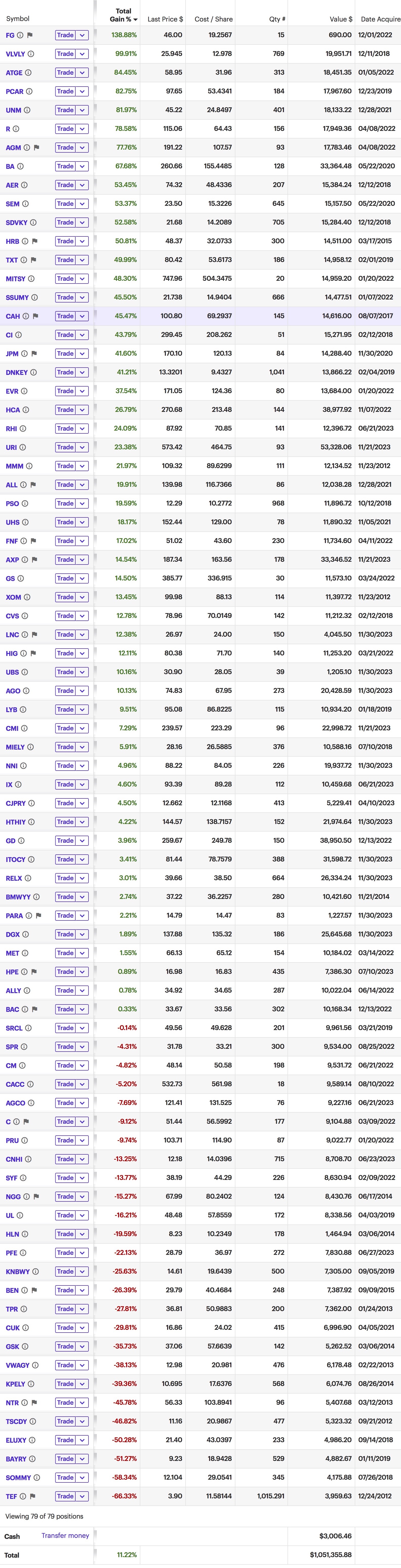Screen dimensions: 401x1568
Task: Open the info icon next to DNKEY
Action: (x=33, y=373)
